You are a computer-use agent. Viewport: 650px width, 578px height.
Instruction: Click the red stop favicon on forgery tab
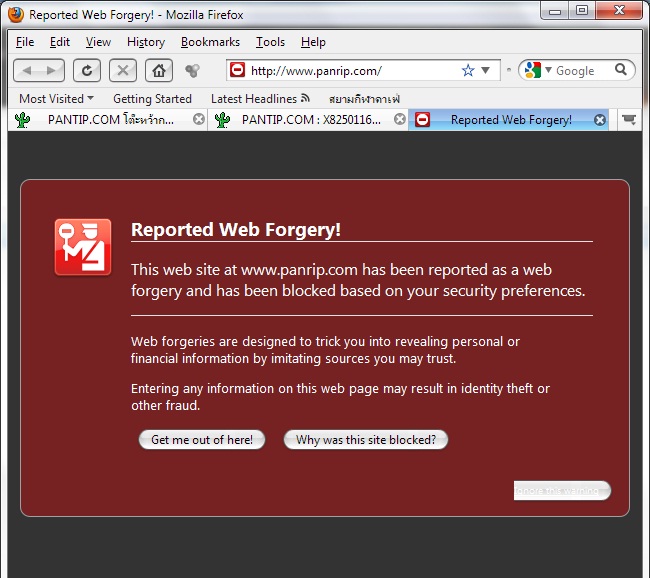point(422,120)
